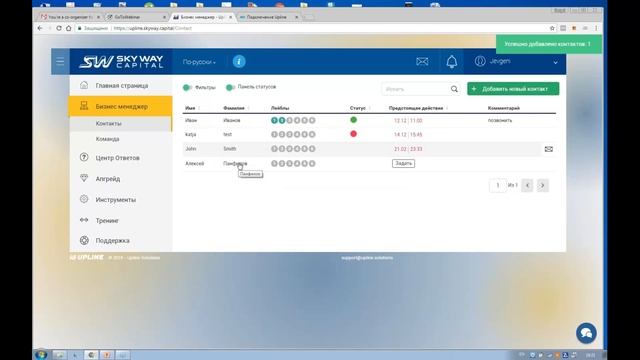Image resolution: width=640 pixels, height=360 pixels.
Task: Click the browser address bar
Action: (310, 28)
